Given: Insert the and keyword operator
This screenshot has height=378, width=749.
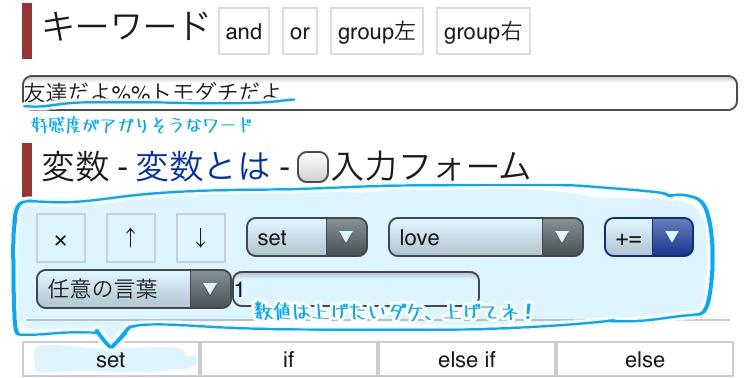Looking at the screenshot, I should click(244, 32).
